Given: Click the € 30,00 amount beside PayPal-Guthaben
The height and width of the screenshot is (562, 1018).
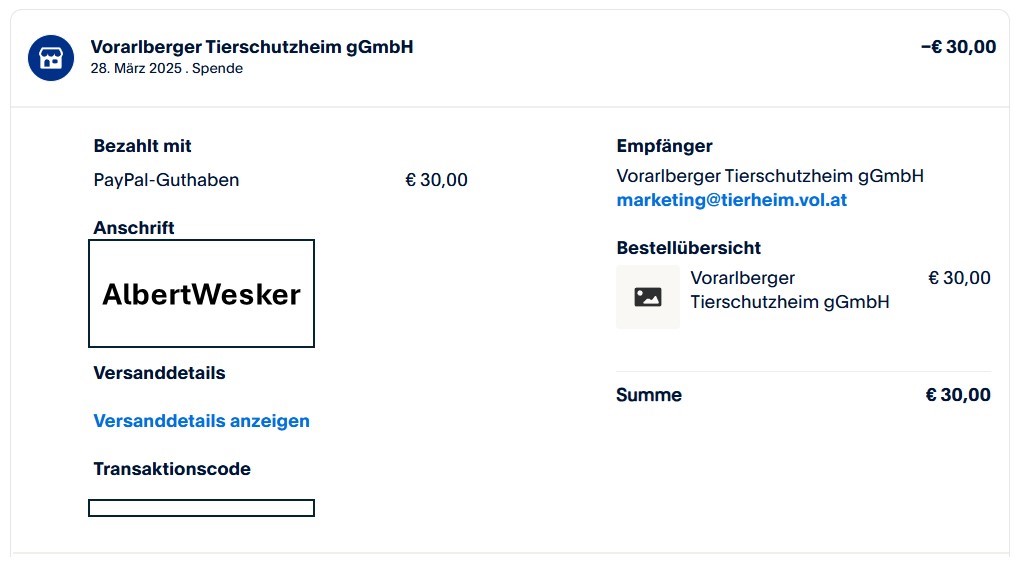Looking at the screenshot, I should click(436, 180).
